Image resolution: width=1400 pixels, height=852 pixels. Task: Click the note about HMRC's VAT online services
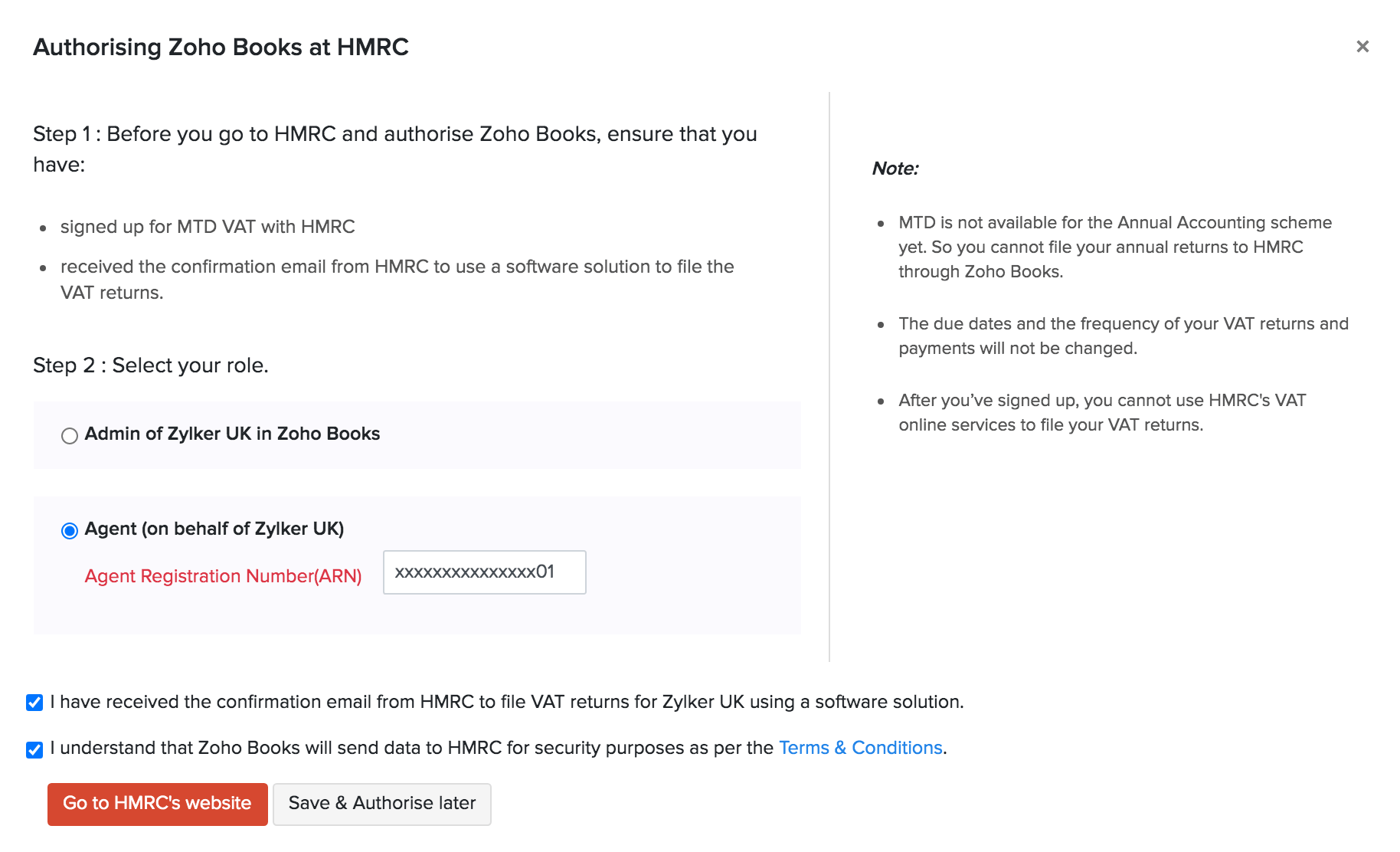pyautogui.click(x=1101, y=412)
